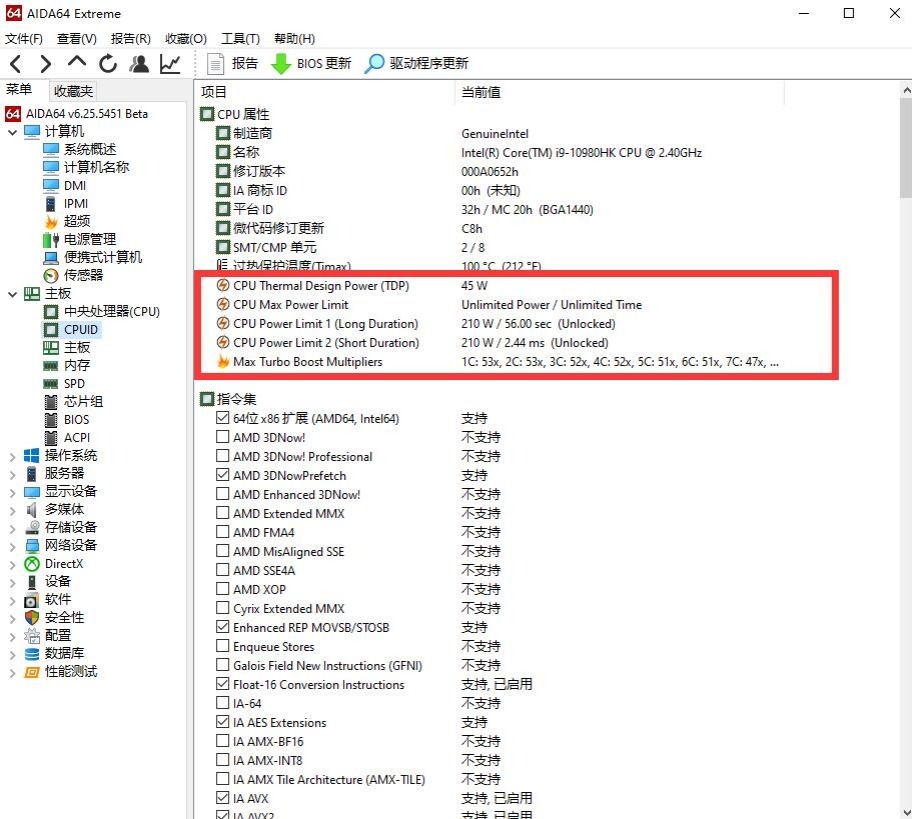Click the user profile icon in the toolbar

click(140, 62)
